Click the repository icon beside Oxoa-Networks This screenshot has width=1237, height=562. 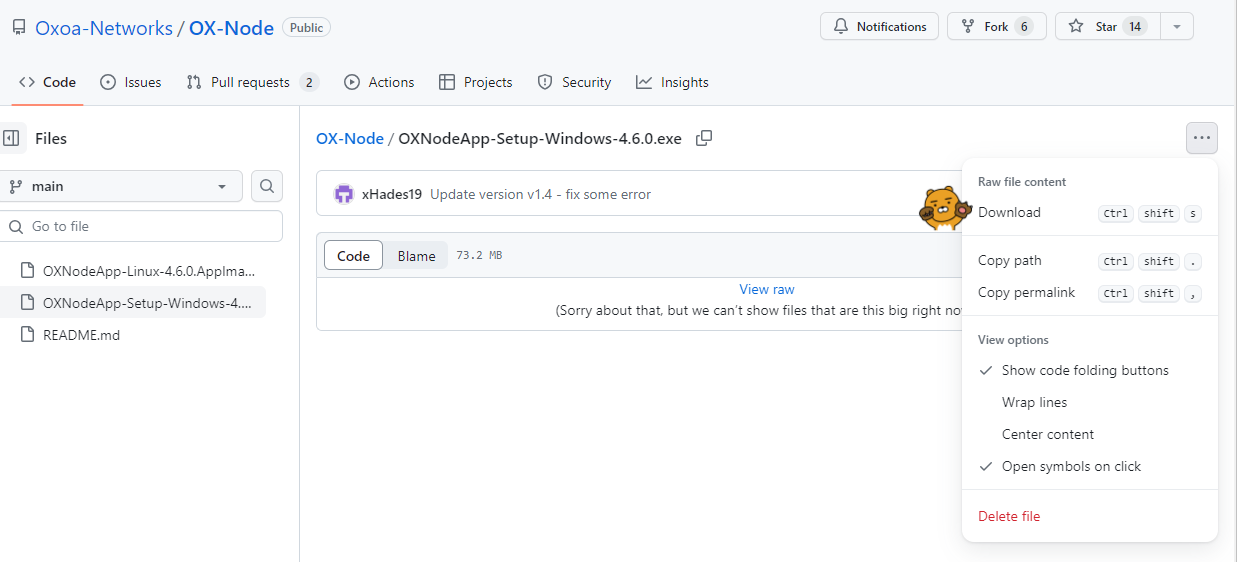tap(19, 28)
